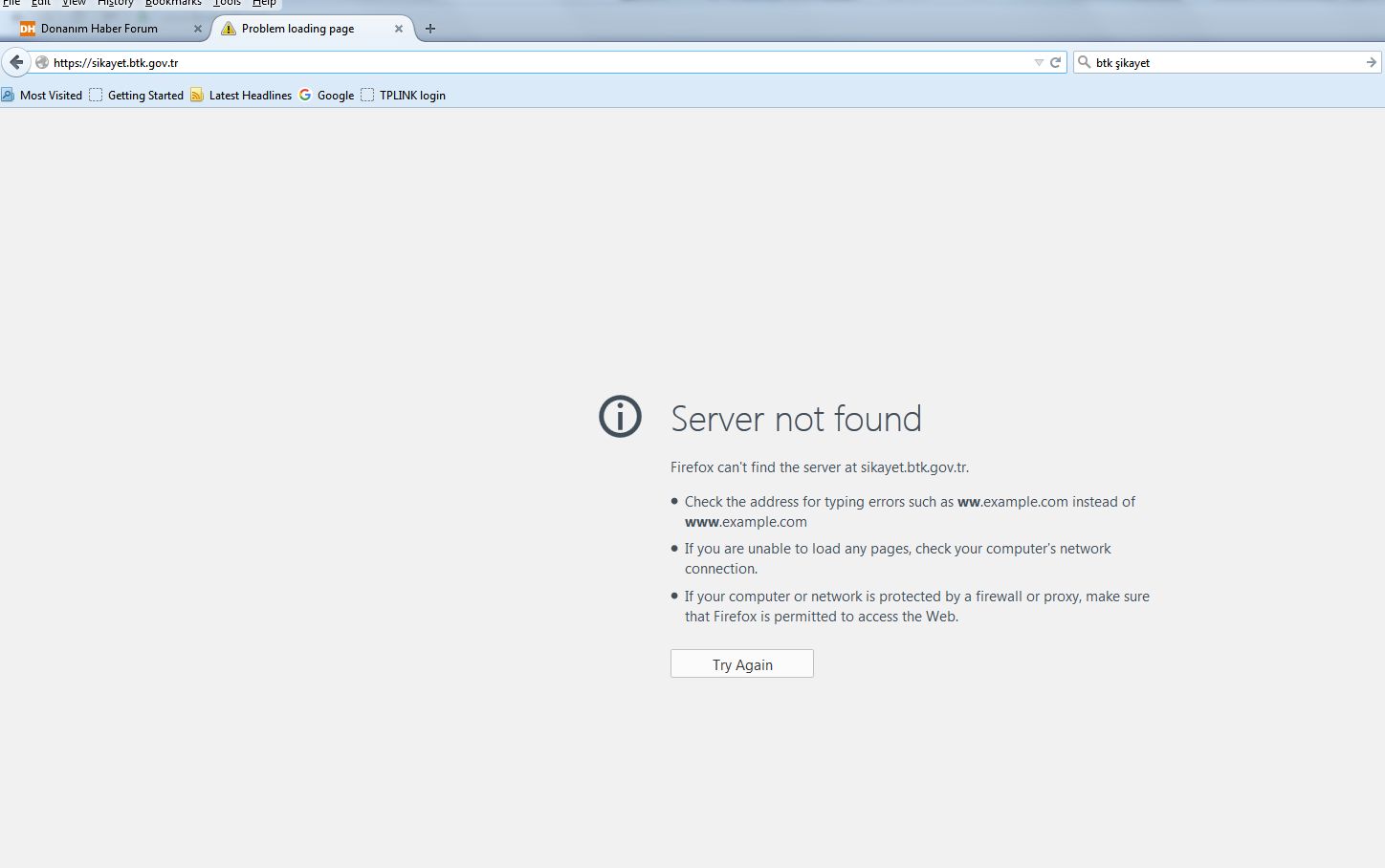Open the History menu

click(x=115, y=3)
